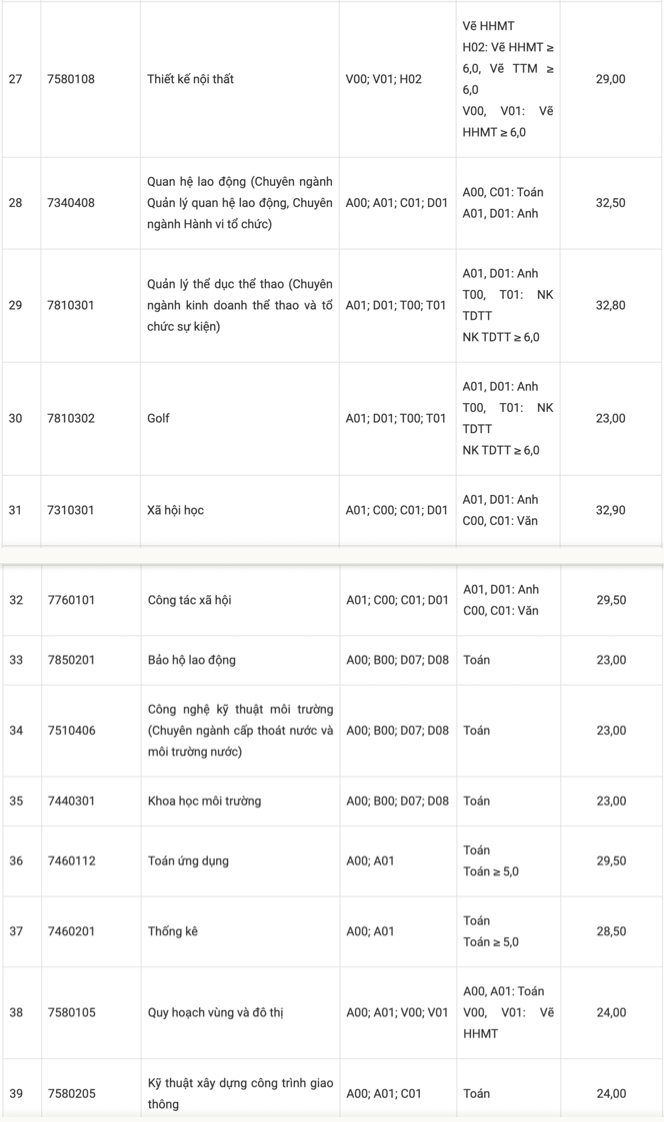This screenshot has width=664, height=1122.
Task: Select major code 7580205
Action: tap(71, 1093)
